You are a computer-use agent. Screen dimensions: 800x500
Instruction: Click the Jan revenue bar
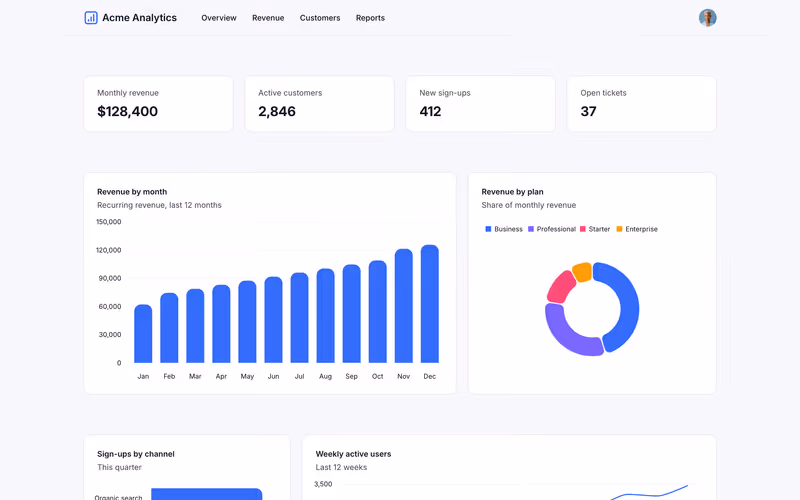pyautogui.click(x=143, y=334)
